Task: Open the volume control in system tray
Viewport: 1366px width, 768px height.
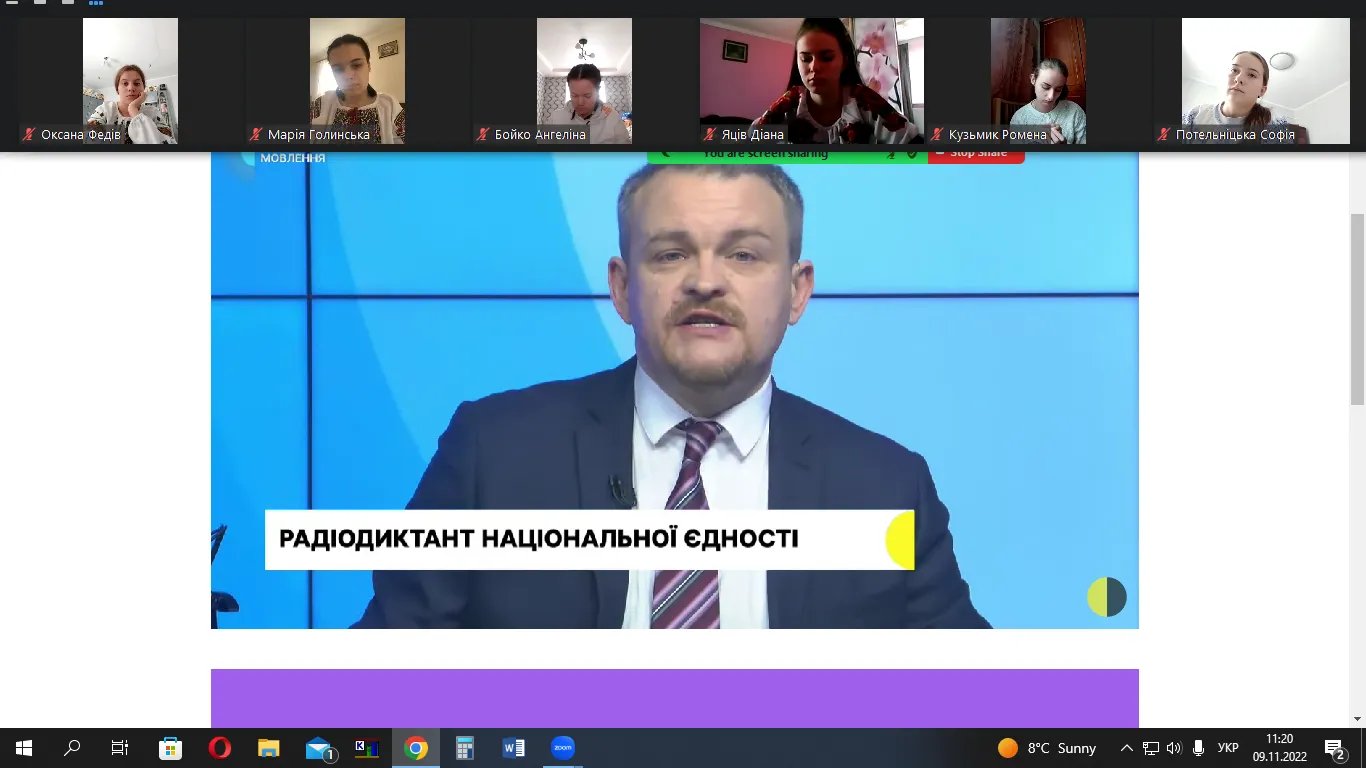Action: coord(1174,748)
